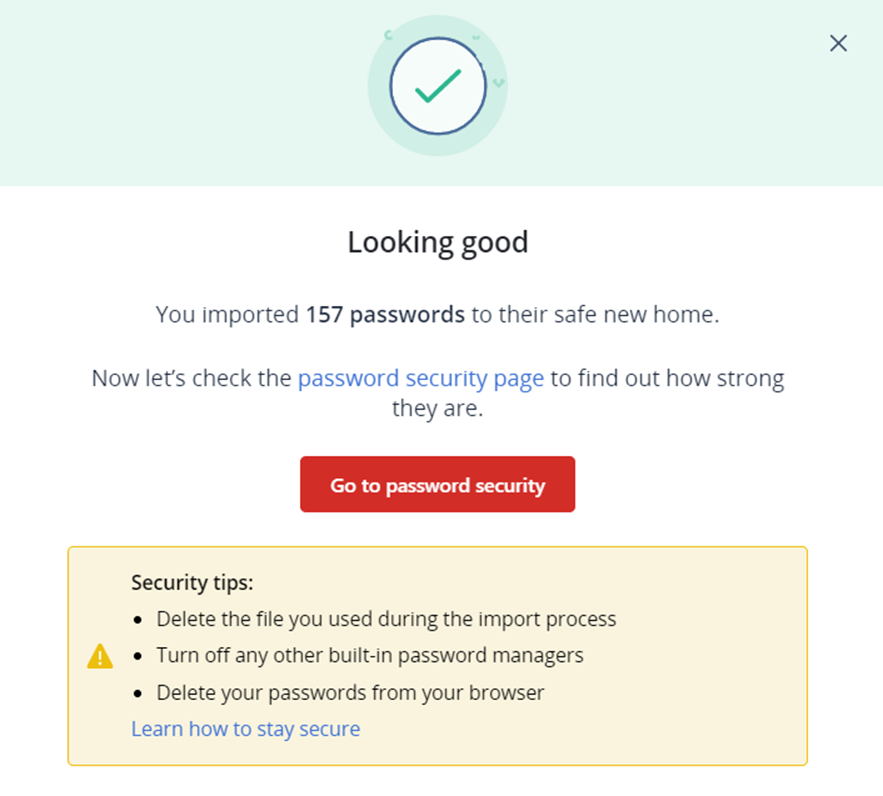
Task: Open Learn how to stay secure link
Action: 246,729
